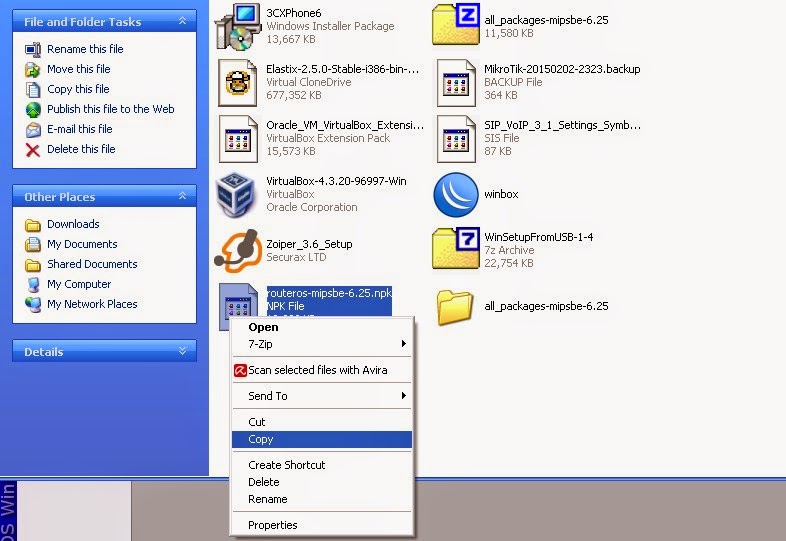Click the Copy this file link
Screen dimensions: 786x541
78,89
